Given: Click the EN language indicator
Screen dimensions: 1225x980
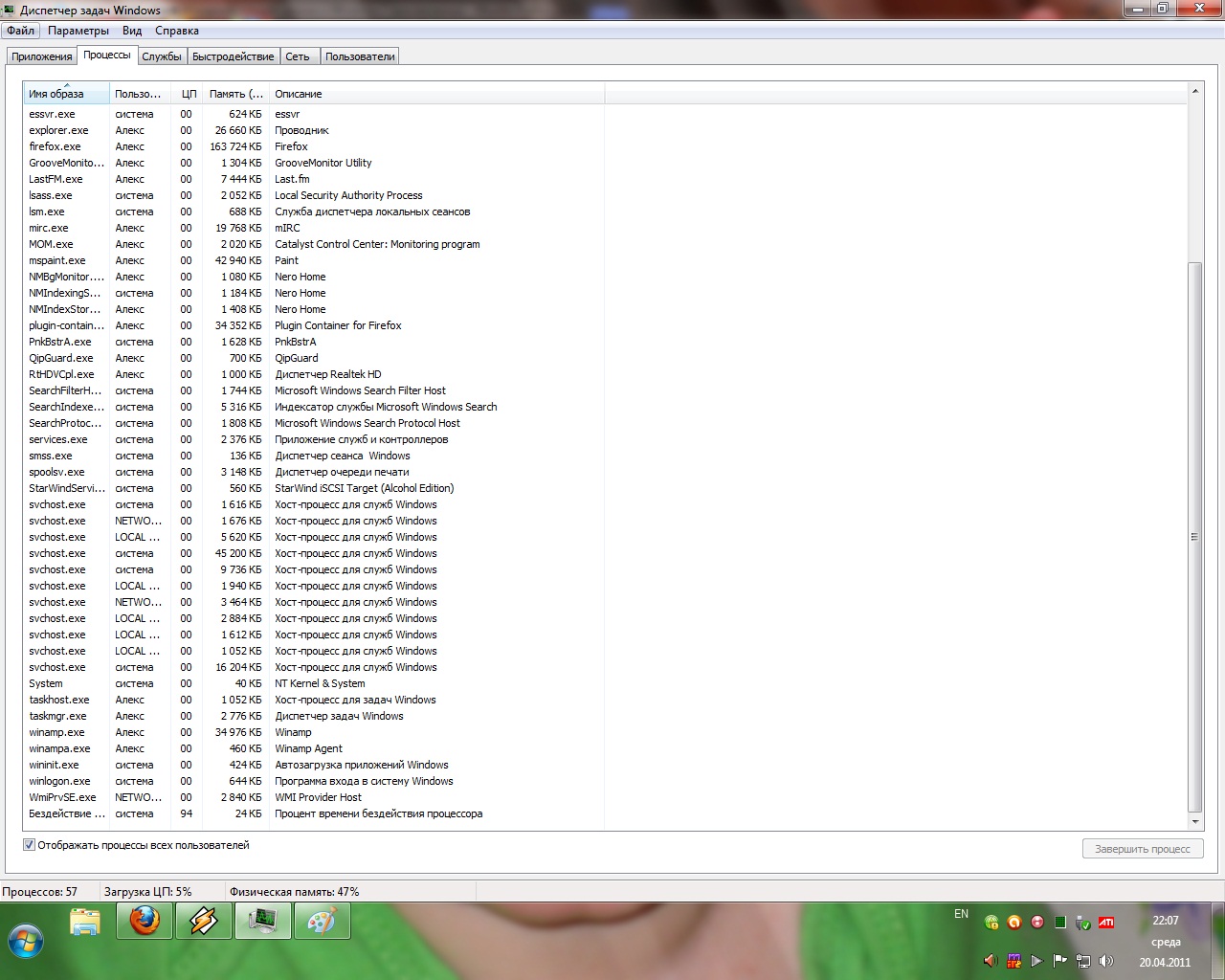Looking at the screenshot, I should [961, 914].
